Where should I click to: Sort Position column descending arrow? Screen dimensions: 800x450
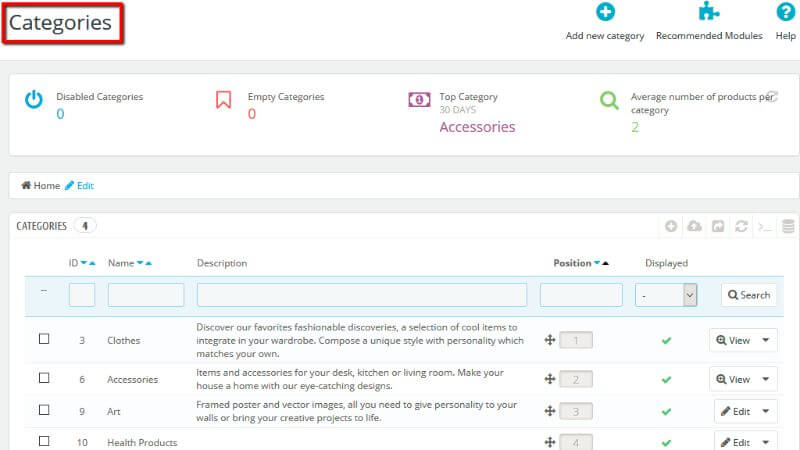tap(596, 263)
